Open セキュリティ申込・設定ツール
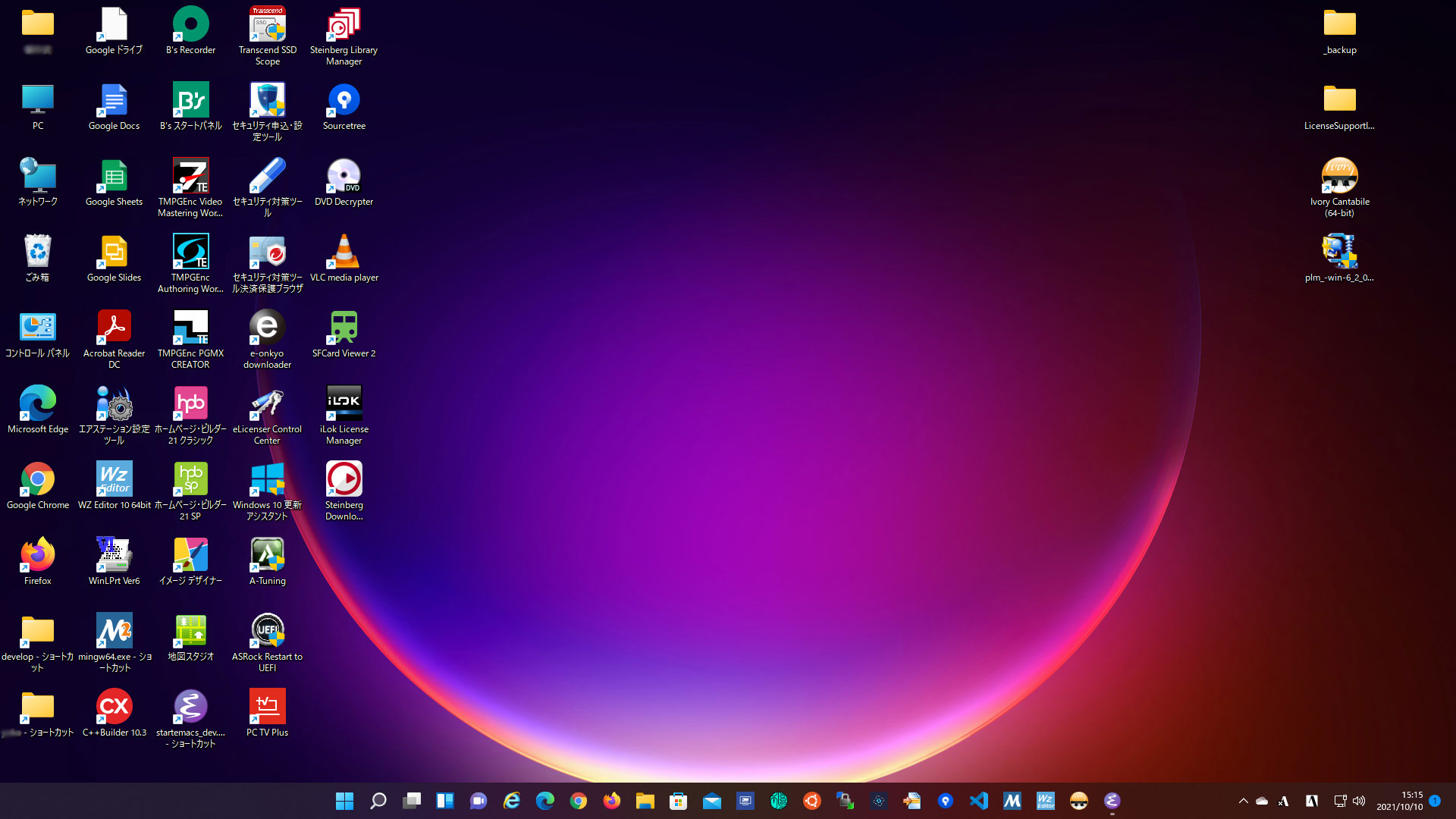This screenshot has height=819, width=1456. pyautogui.click(x=267, y=112)
